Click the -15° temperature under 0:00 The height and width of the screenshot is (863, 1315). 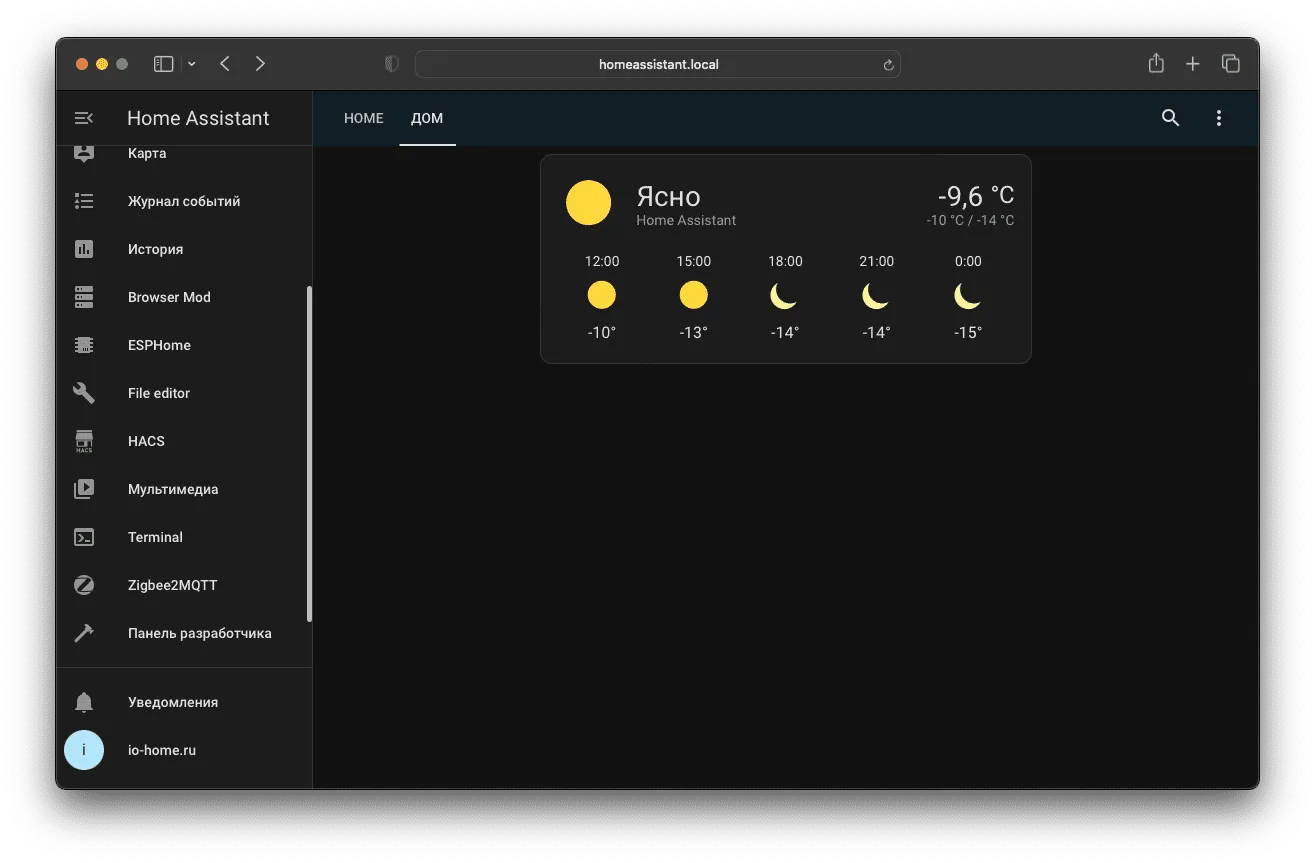pos(968,332)
